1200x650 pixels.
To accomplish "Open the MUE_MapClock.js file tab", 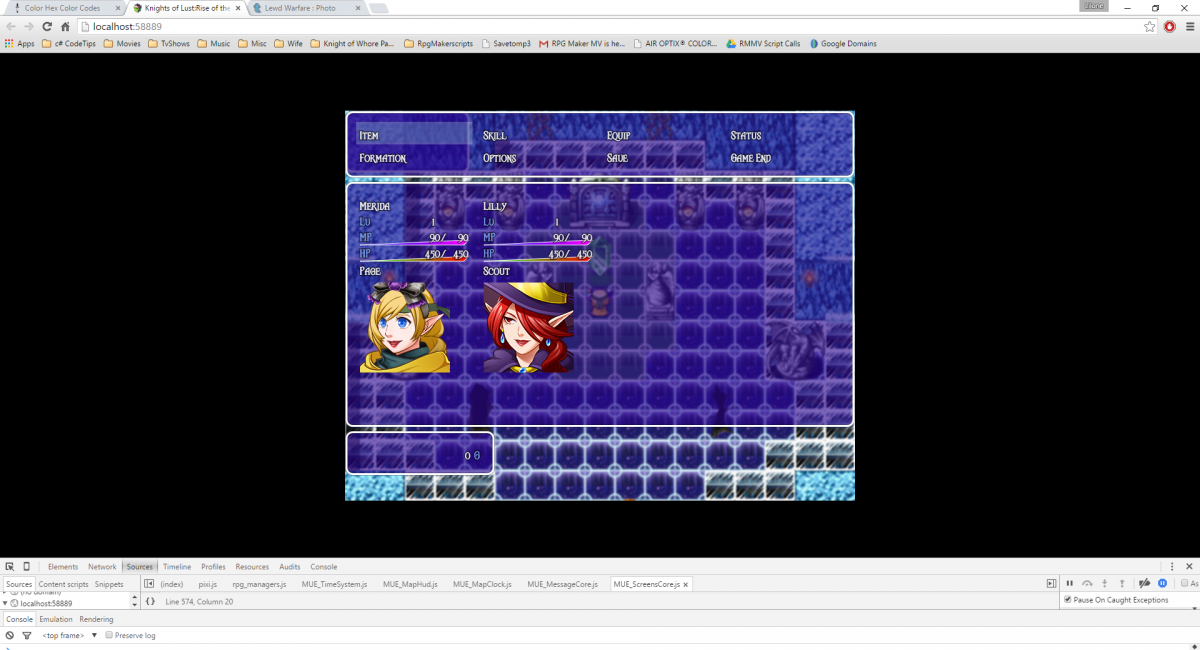I will pos(482,584).
